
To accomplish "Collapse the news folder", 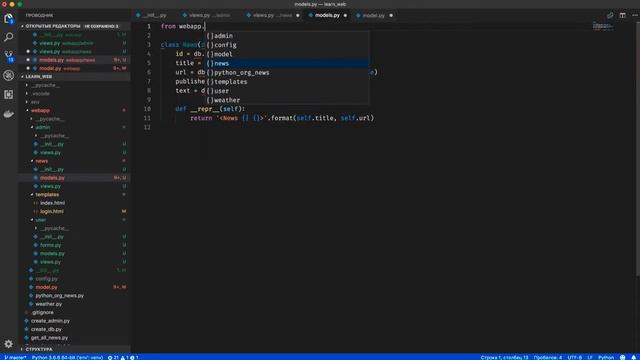I will (75, 161).
